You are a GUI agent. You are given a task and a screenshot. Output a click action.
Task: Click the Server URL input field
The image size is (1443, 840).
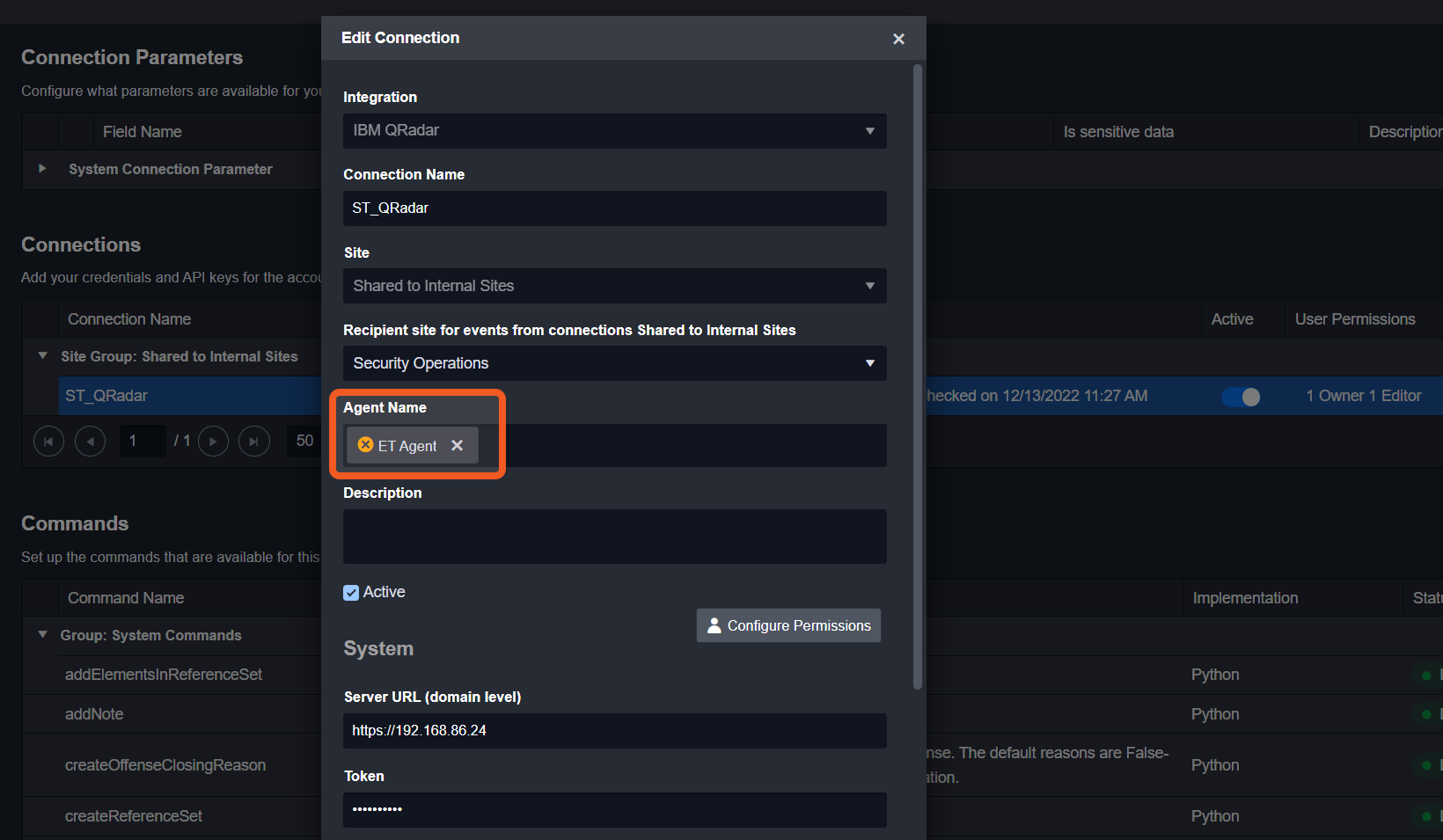pyautogui.click(x=614, y=731)
